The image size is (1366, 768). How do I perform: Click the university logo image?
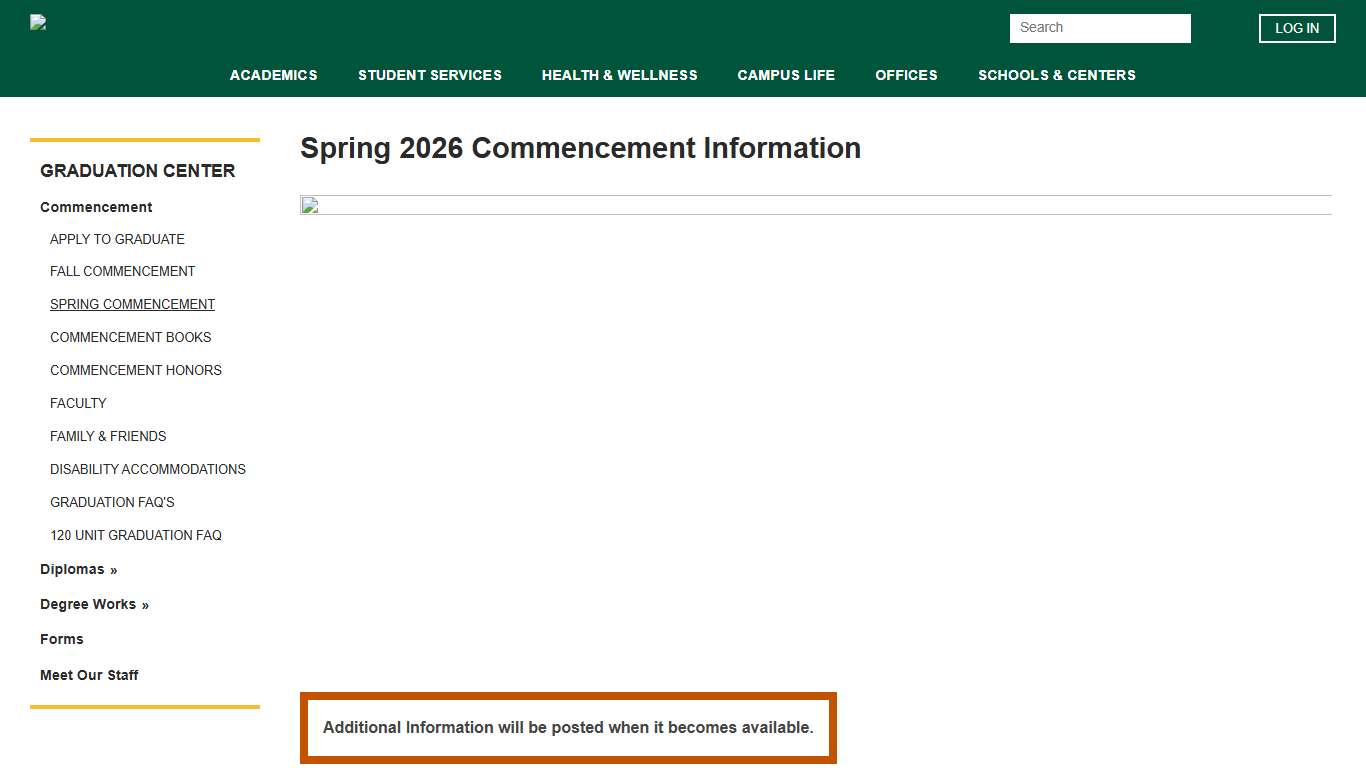(x=37, y=22)
